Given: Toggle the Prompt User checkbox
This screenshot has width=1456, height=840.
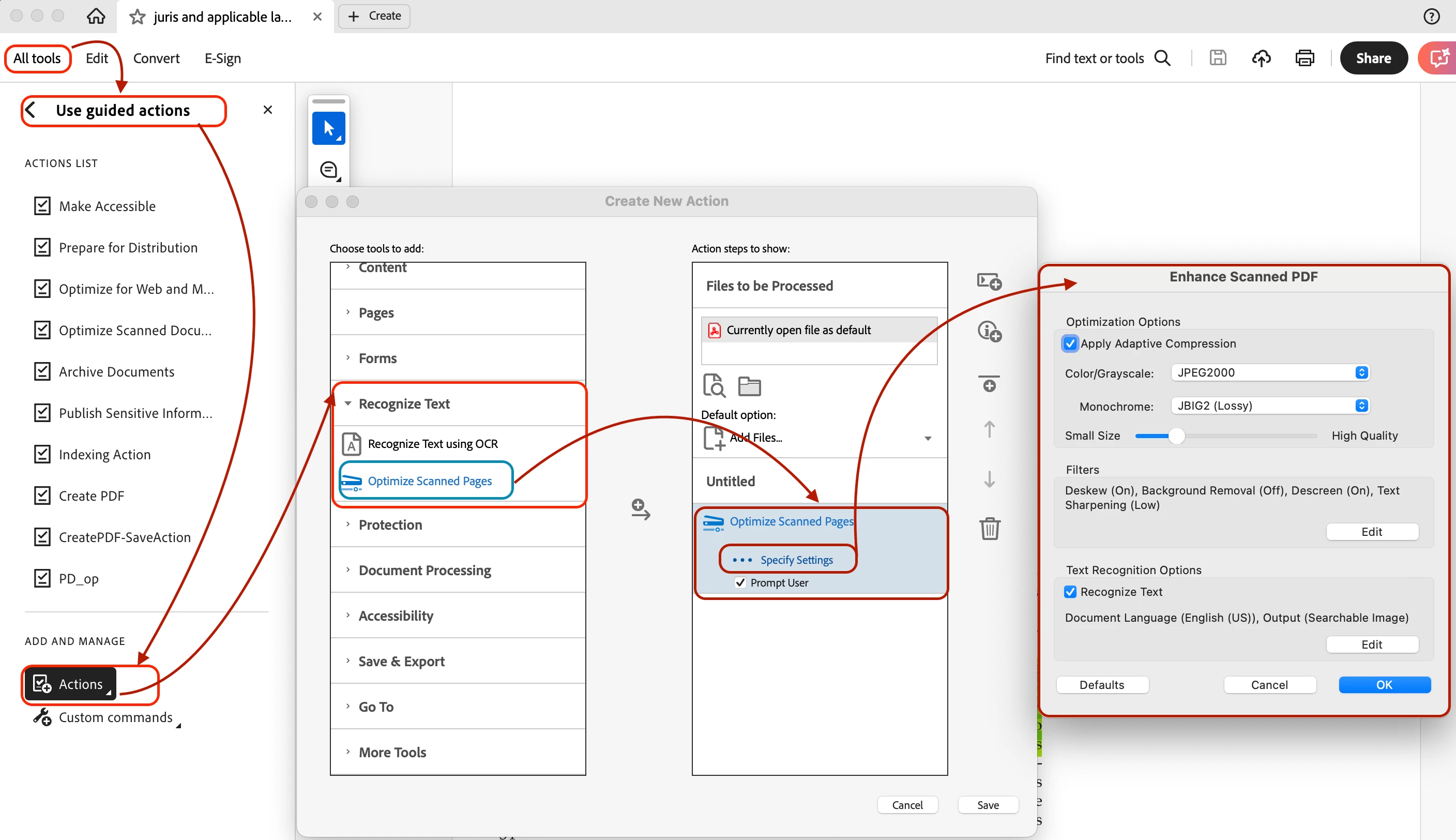Looking at the screenshot, I should point(740,583).
